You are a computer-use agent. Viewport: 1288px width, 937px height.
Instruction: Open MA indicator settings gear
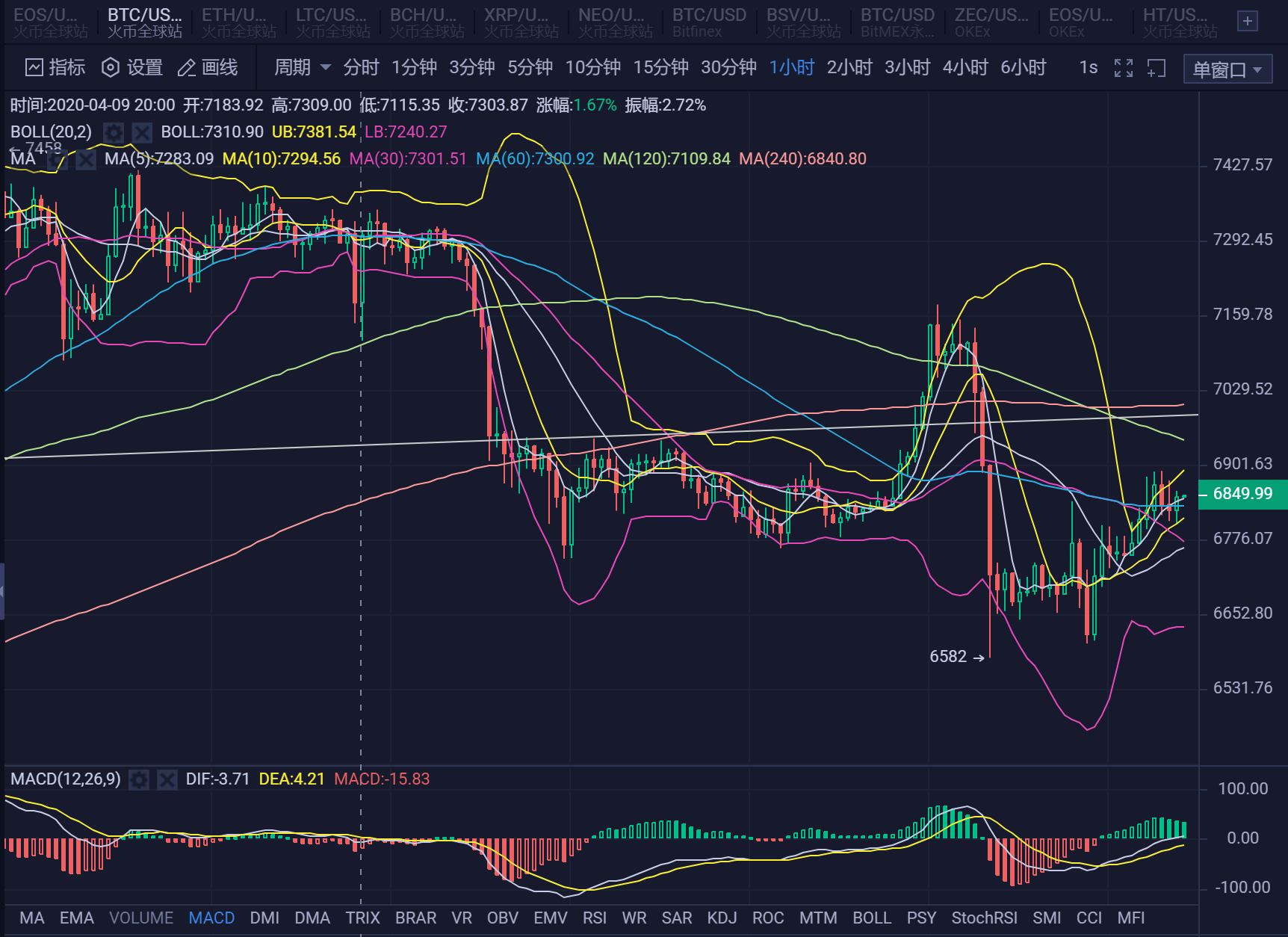click(58, 160)
